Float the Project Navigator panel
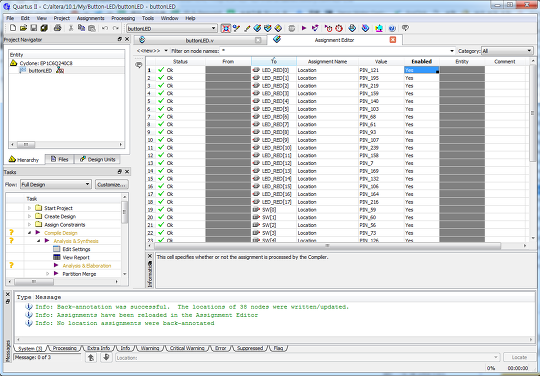Screen dimensions: 540x376 pos(120,39)
